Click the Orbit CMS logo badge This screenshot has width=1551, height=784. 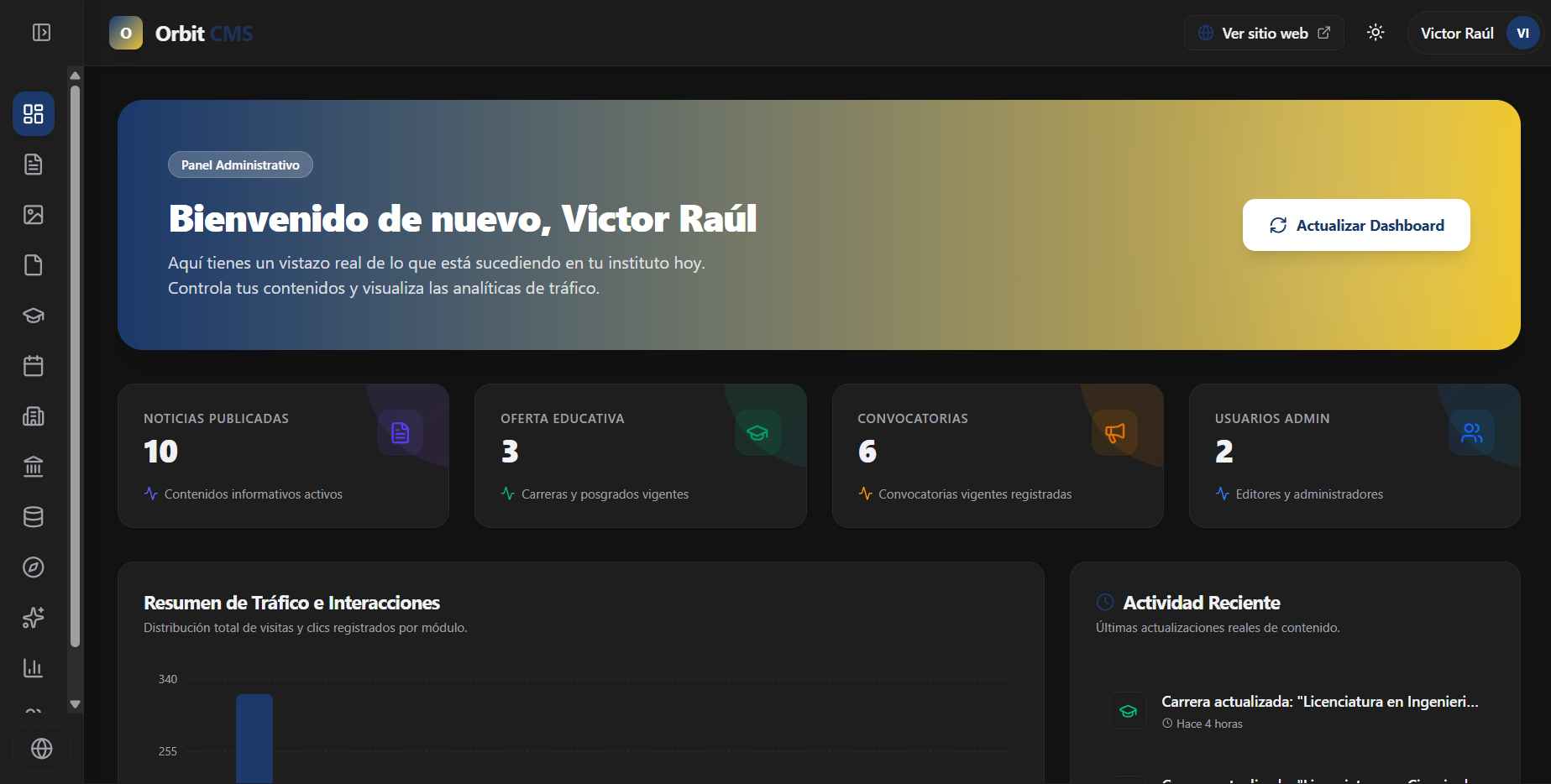[x=126, y=34]
